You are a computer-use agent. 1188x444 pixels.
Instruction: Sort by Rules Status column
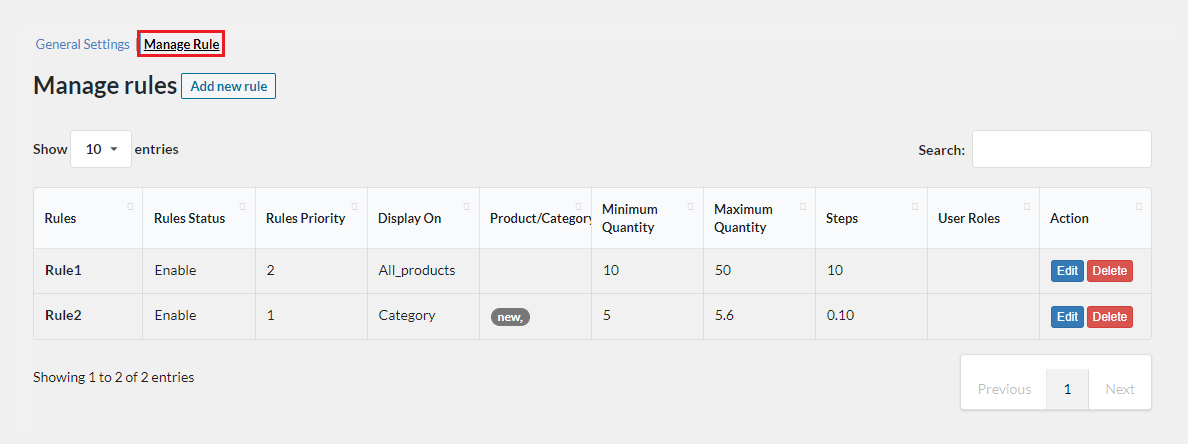click(x=189, y=218)
